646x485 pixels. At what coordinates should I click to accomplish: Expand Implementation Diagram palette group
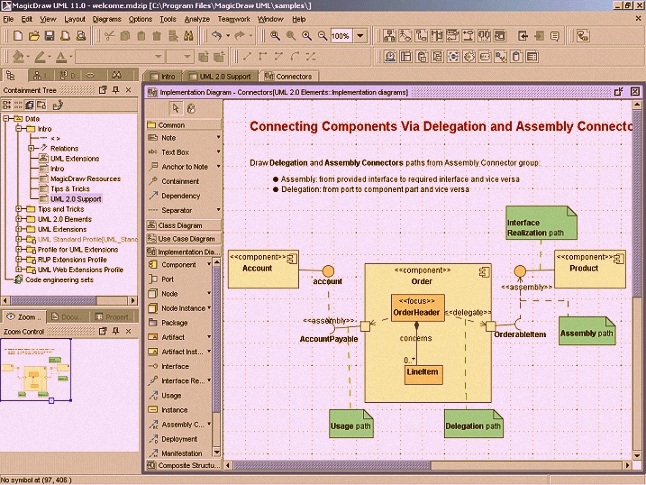pyautogui.click(x=184, y=252)
